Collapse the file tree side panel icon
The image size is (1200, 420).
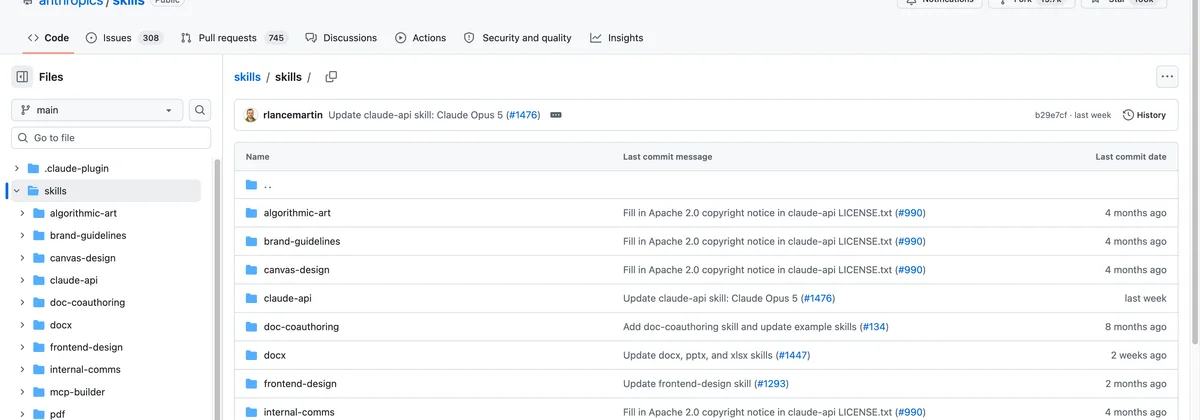pos(22,77)
